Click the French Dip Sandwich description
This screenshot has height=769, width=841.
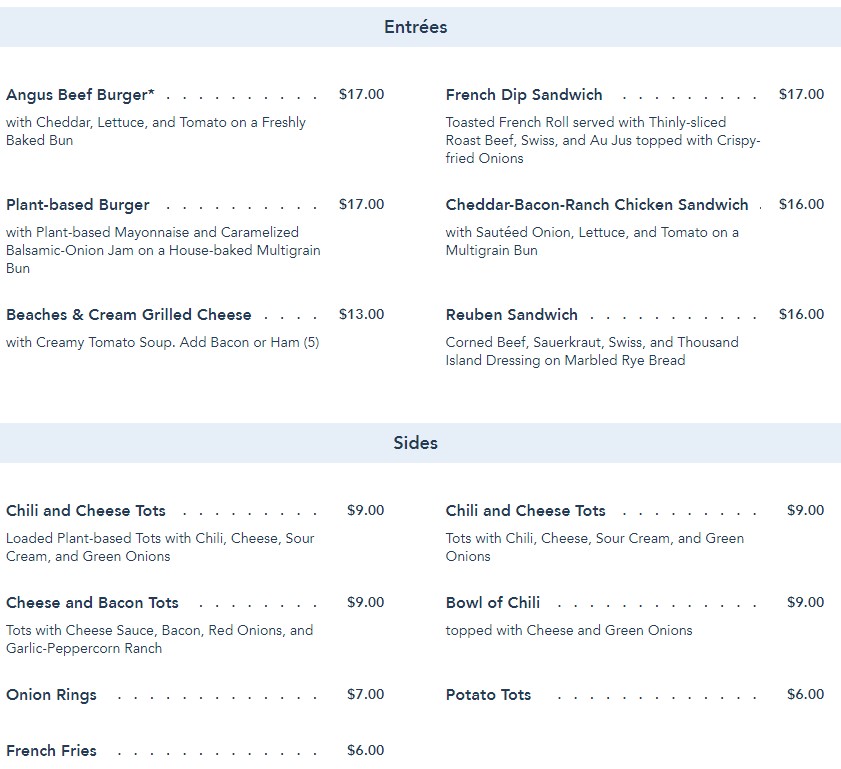603,141
